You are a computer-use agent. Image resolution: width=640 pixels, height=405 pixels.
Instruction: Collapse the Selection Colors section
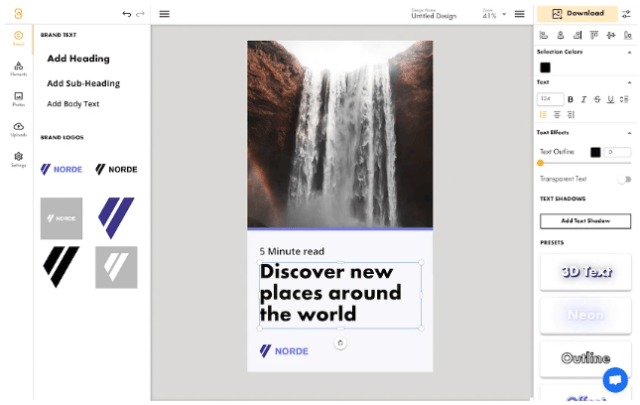[630, 51]
